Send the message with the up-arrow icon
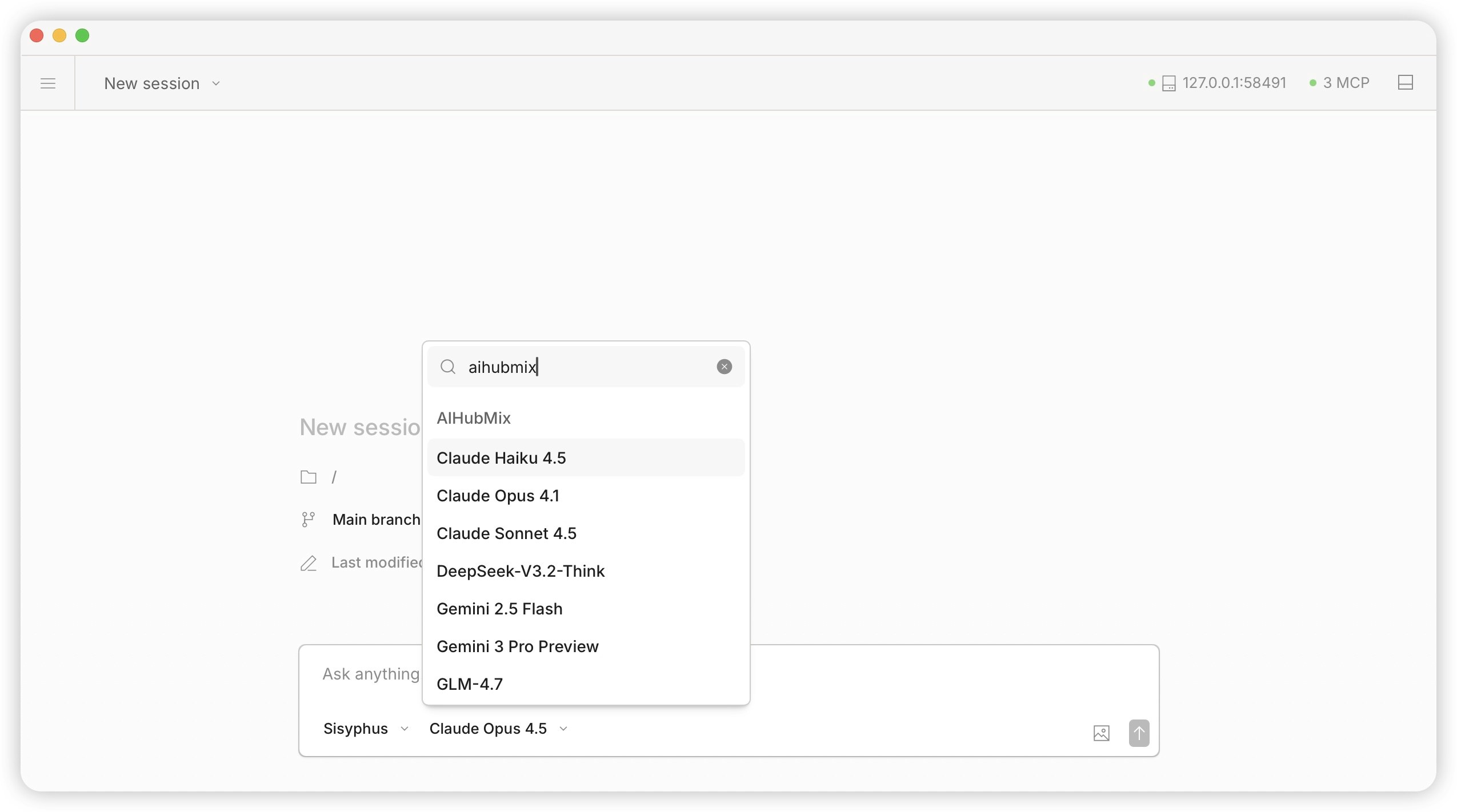The height and width of the screenshot is (812, 1457). pyautogui.click(x=1139, y=733)
